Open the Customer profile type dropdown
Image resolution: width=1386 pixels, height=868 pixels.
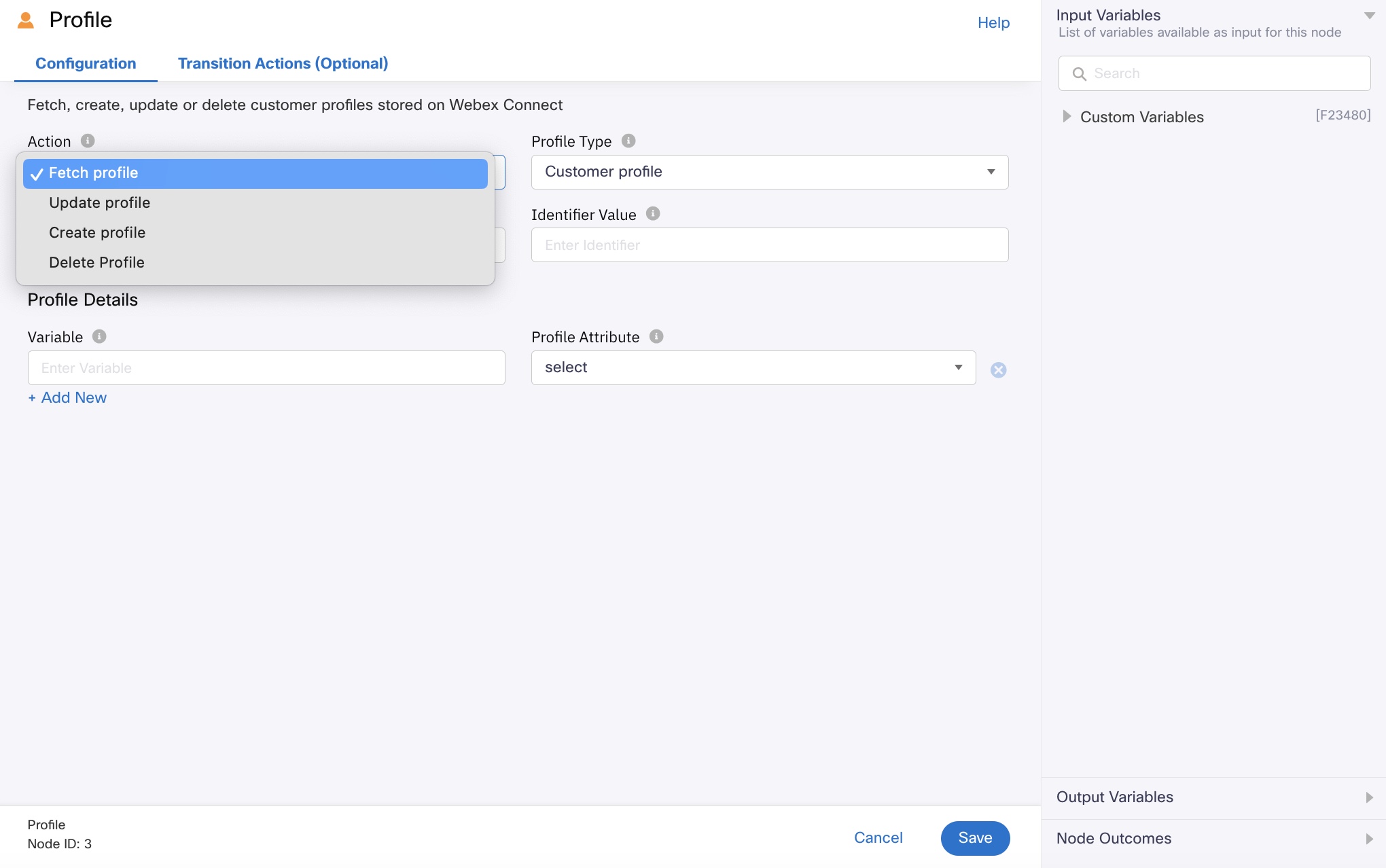770,171
